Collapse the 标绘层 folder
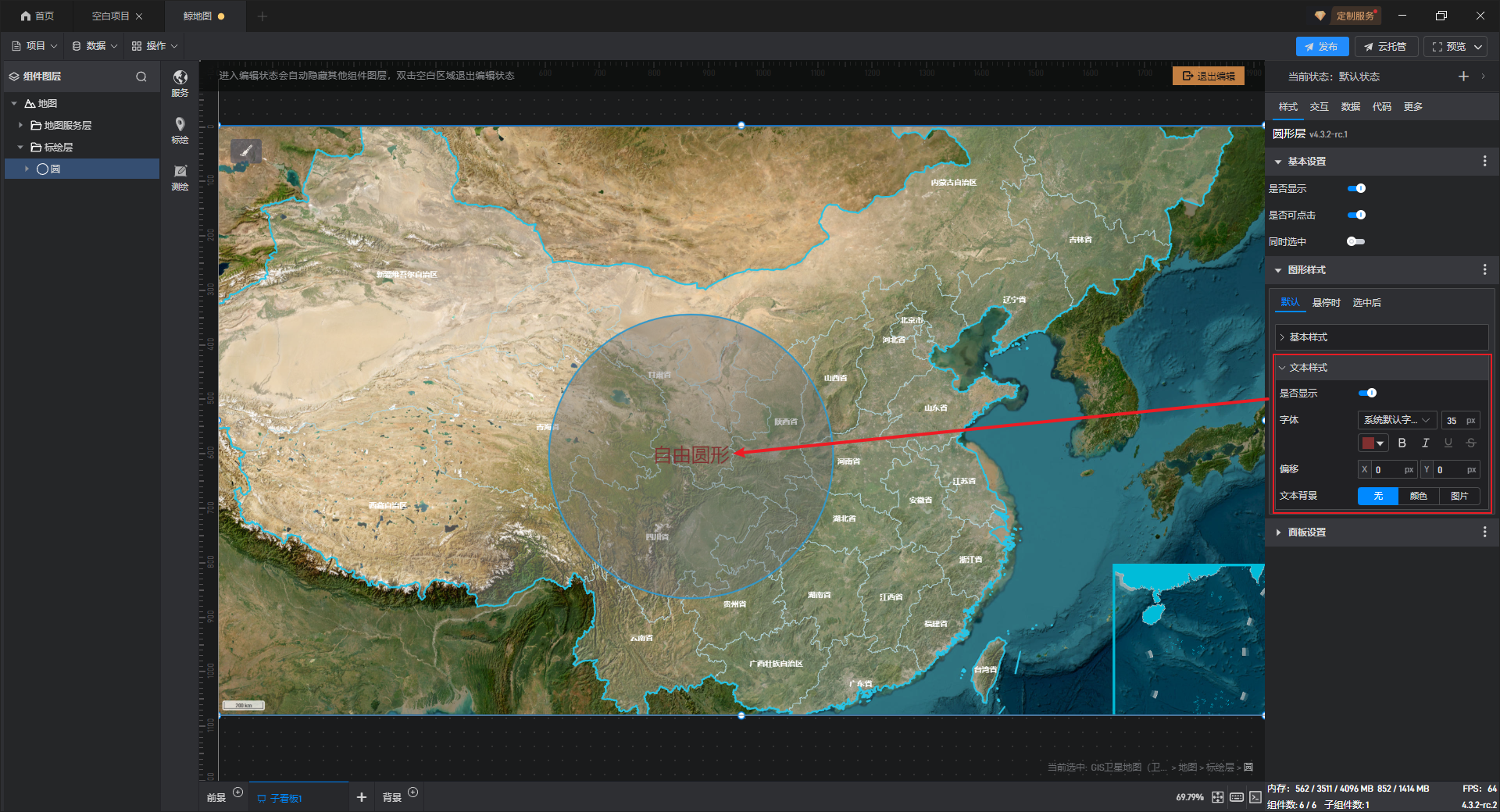 (x=20, y=147)
